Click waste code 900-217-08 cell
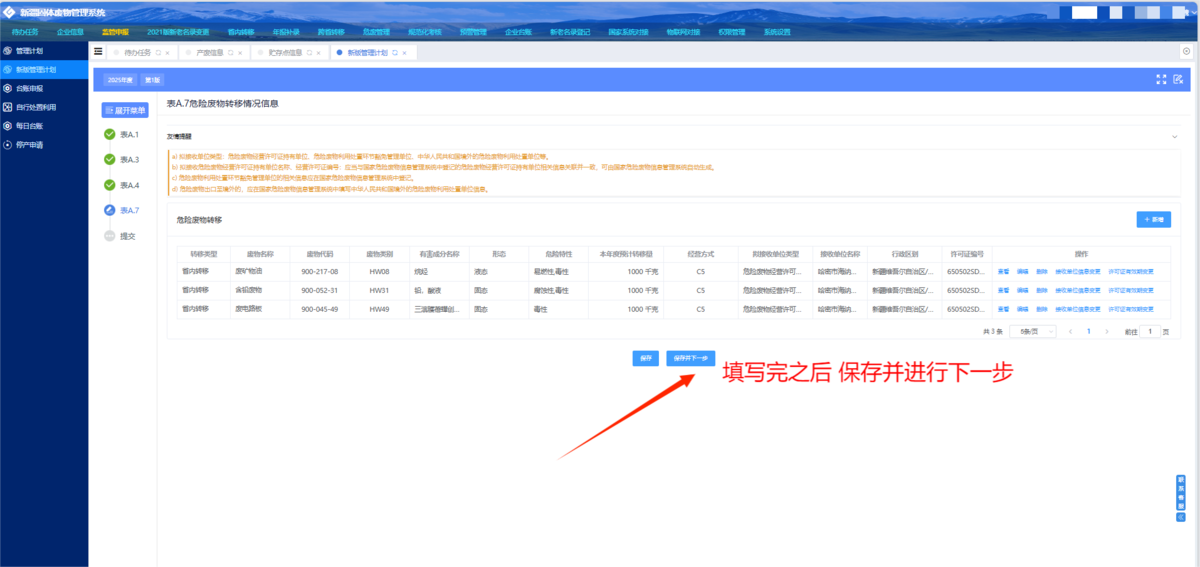This screenshot has width=1200, height=567. click(x=320, y=271)
